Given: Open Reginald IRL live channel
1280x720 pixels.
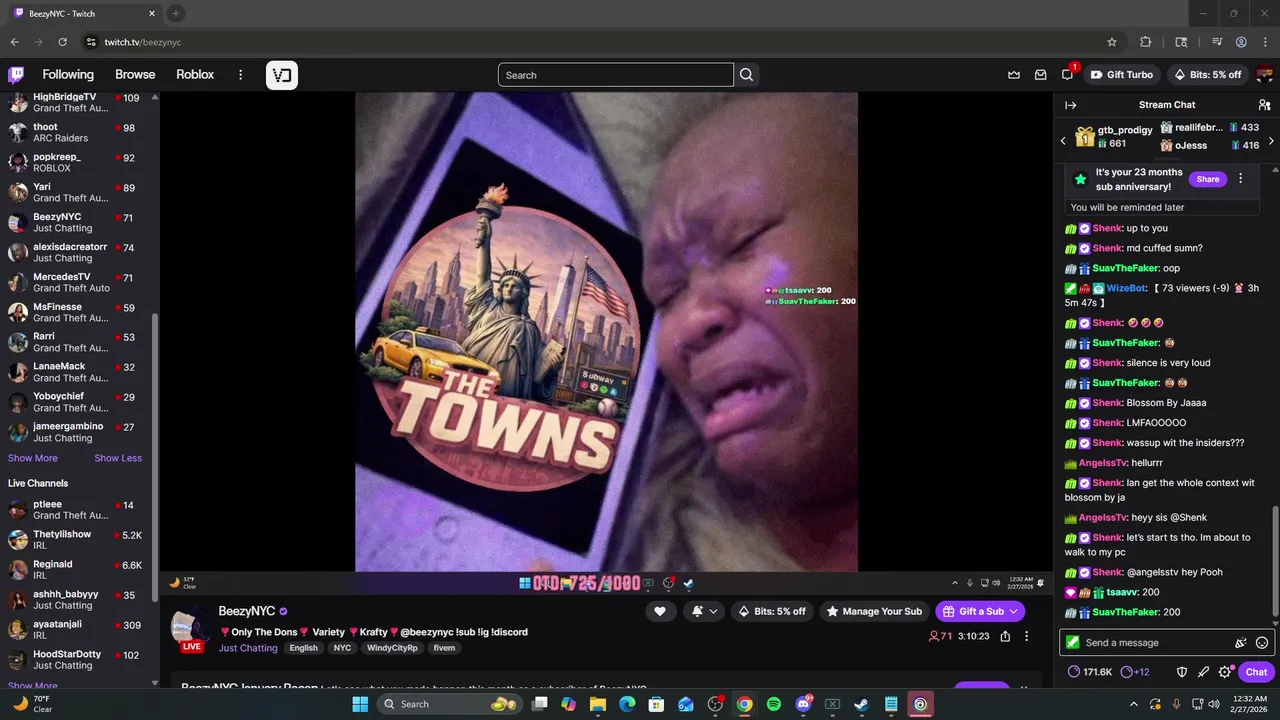Looking at the screenshot, I should [x=78, y=570].
